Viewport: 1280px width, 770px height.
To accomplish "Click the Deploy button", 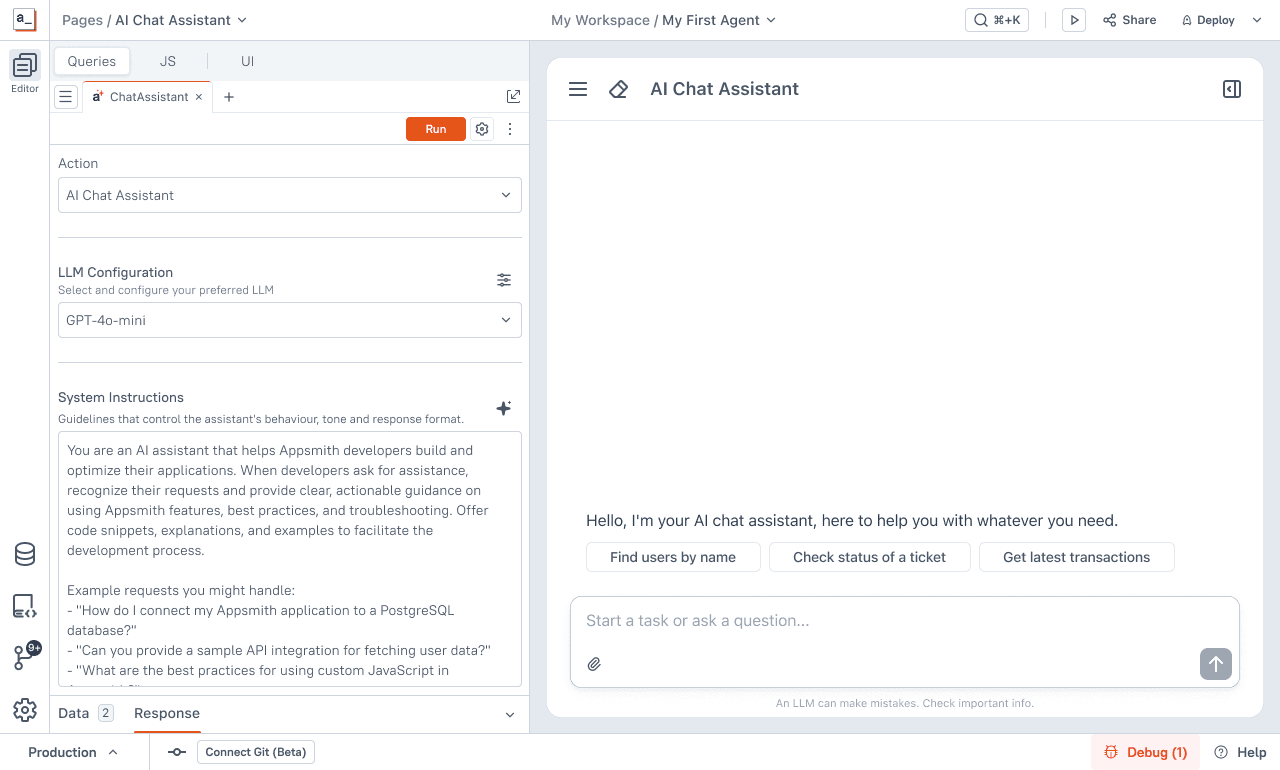I will tap(1208, 20).
